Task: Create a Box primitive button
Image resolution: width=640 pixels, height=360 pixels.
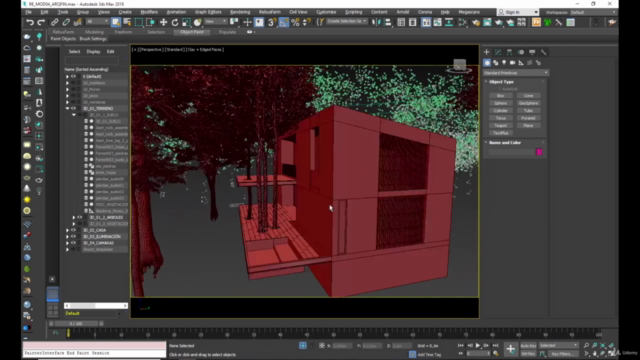Action: 500,96
